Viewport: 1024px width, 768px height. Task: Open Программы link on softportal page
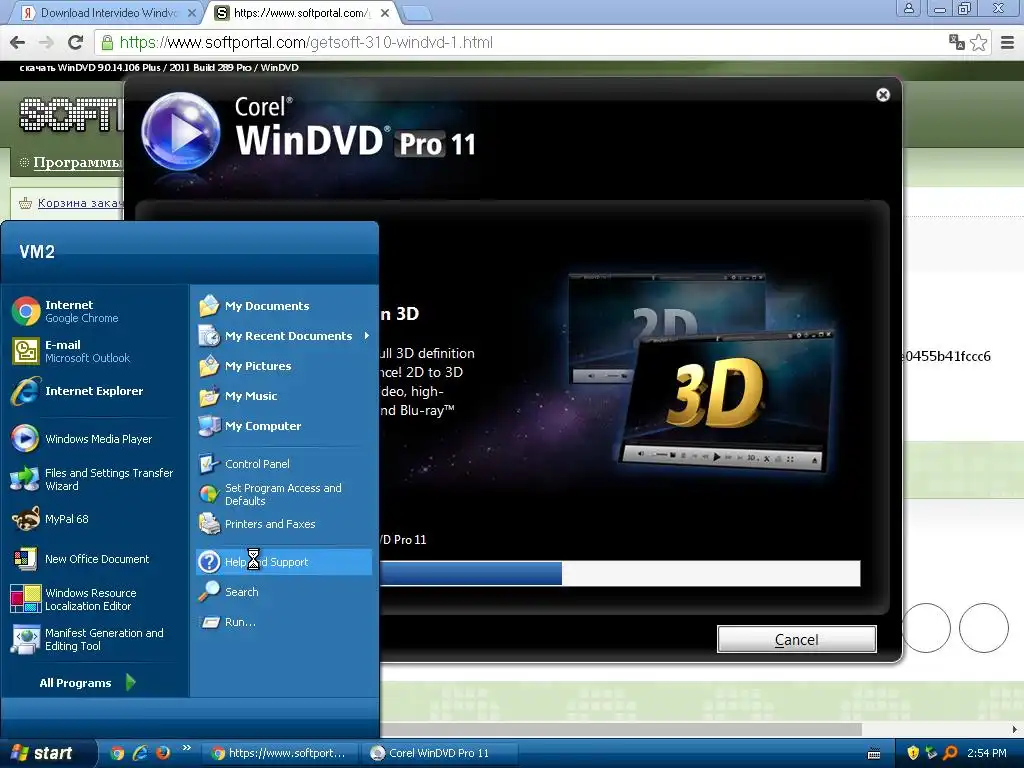coord(76,162)
